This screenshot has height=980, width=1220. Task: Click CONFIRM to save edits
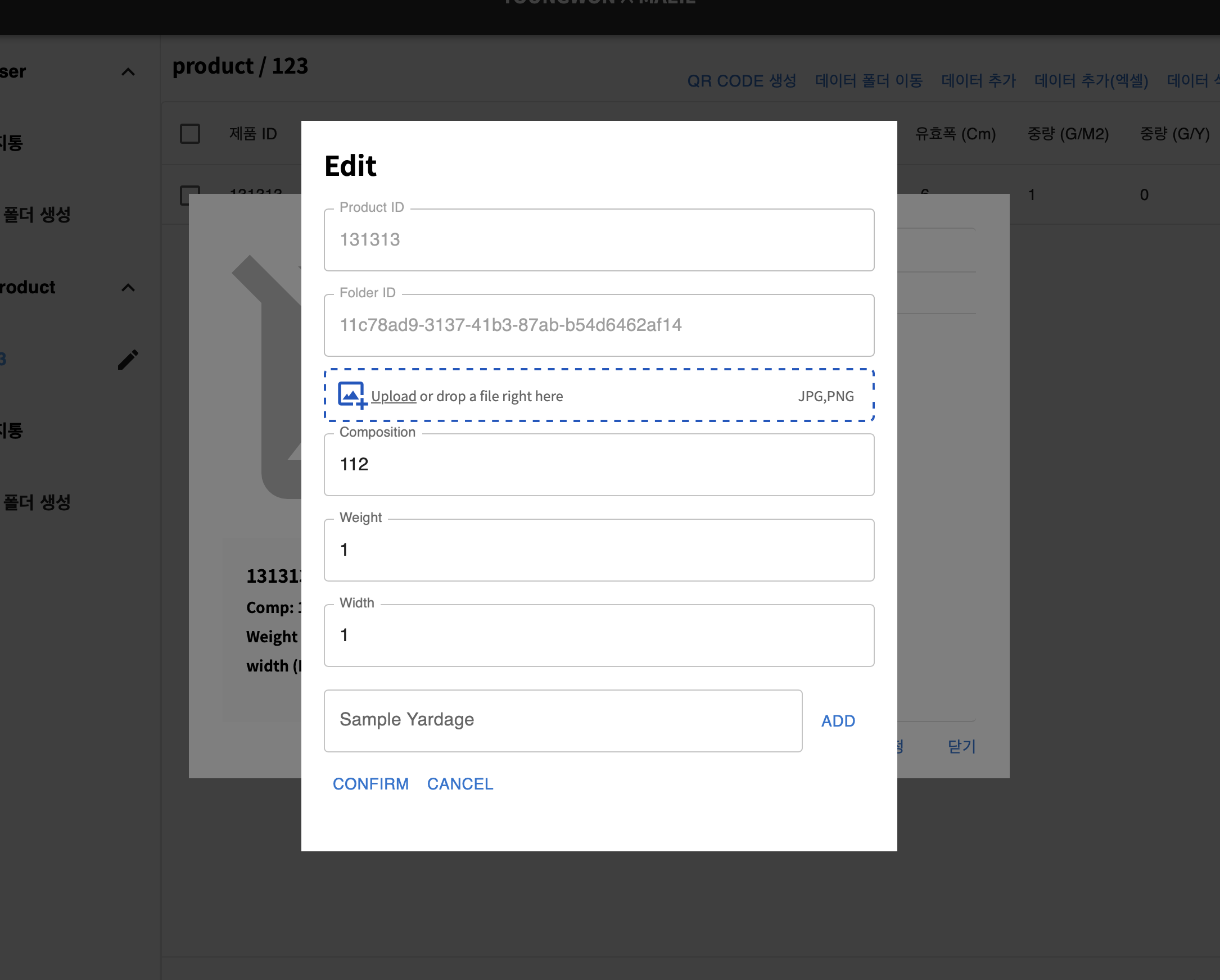pyautogui.click(x=371, y=783)
